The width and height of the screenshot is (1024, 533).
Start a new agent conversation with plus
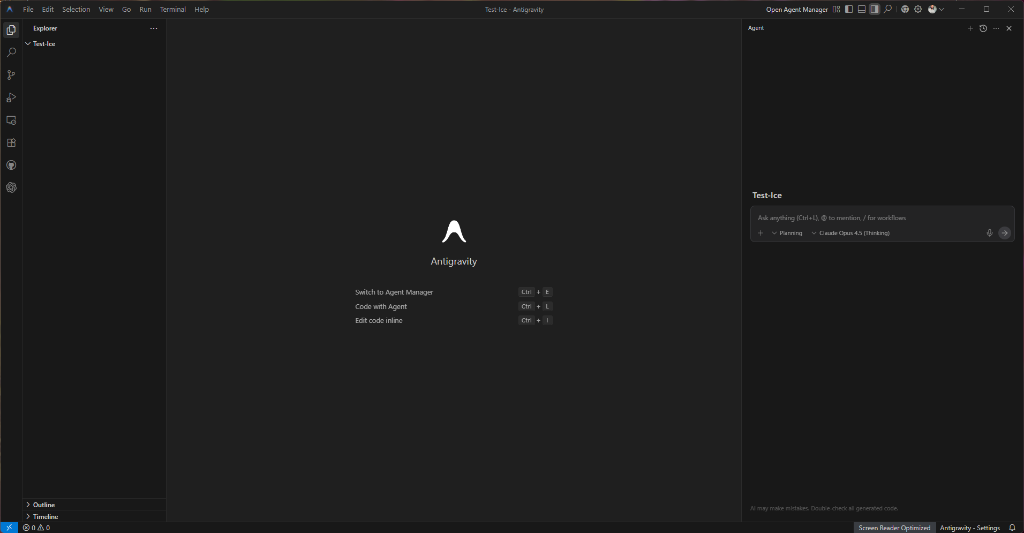tap(970, 28)
